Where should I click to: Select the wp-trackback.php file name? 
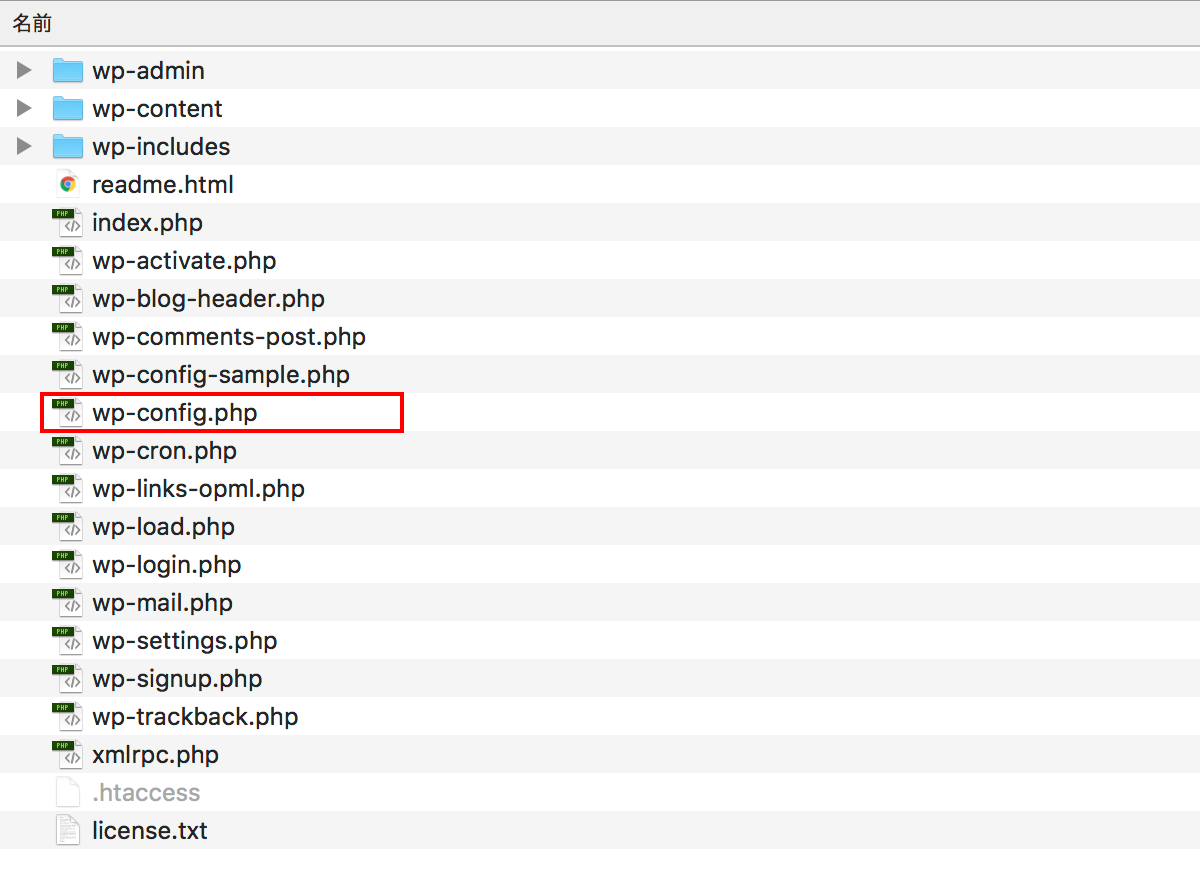195,717
